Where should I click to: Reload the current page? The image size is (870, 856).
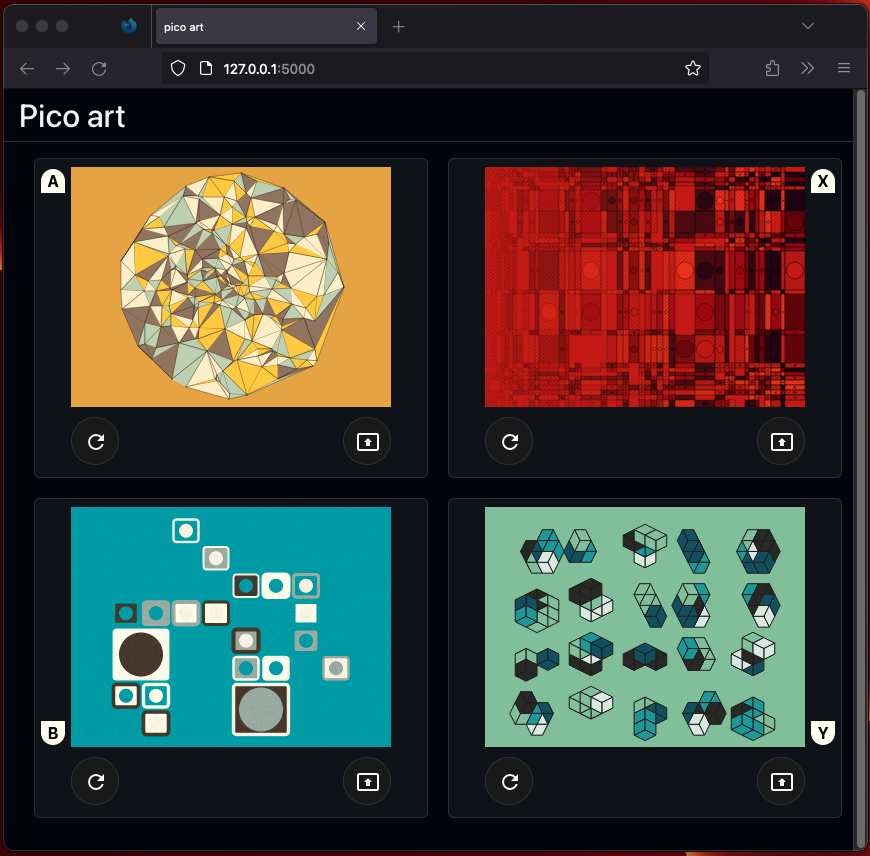pos(99,69)
